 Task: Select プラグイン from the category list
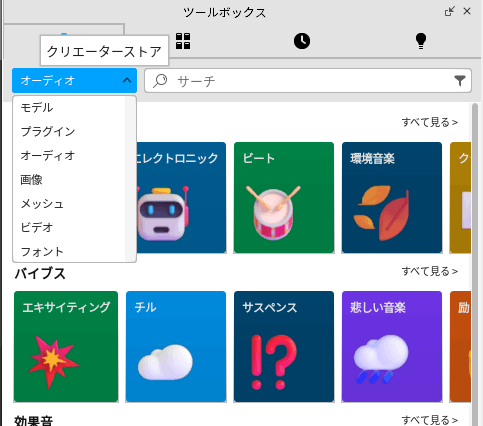(x=48, y=131)
